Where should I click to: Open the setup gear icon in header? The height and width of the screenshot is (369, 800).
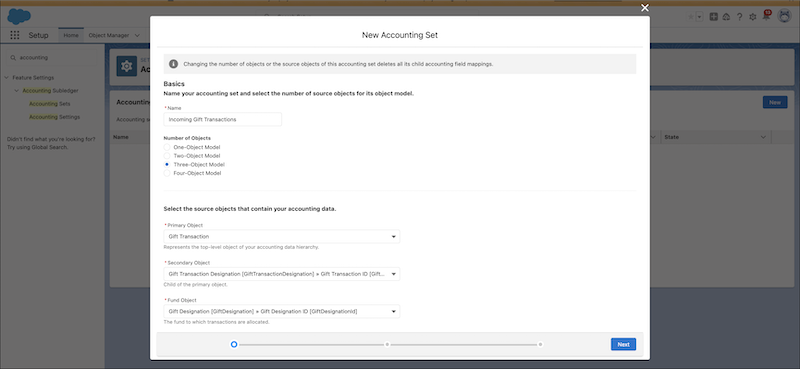(x=753, y=17)
